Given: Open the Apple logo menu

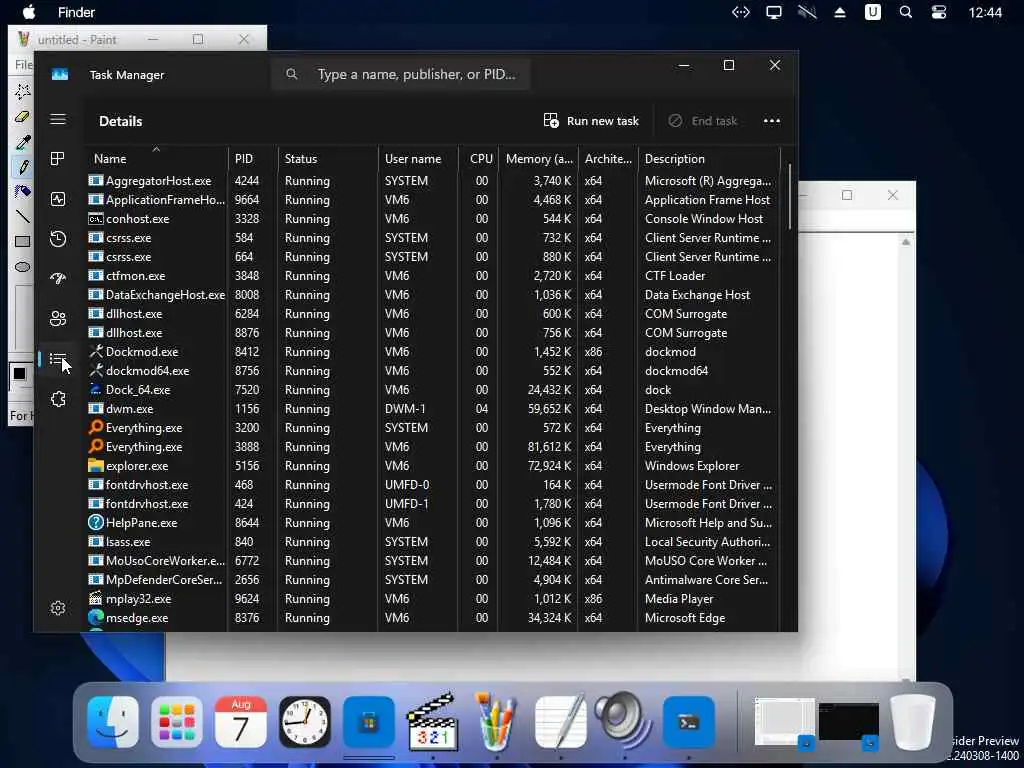Looking at the screenshot, I should [29, 12].
